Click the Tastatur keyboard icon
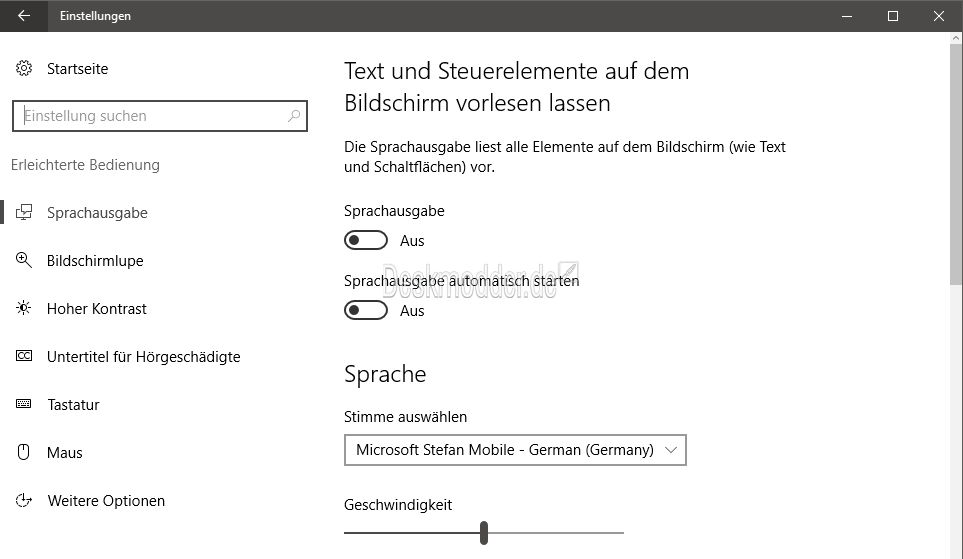The height and width of the screenshot is (559, 963). click(24, 405)
